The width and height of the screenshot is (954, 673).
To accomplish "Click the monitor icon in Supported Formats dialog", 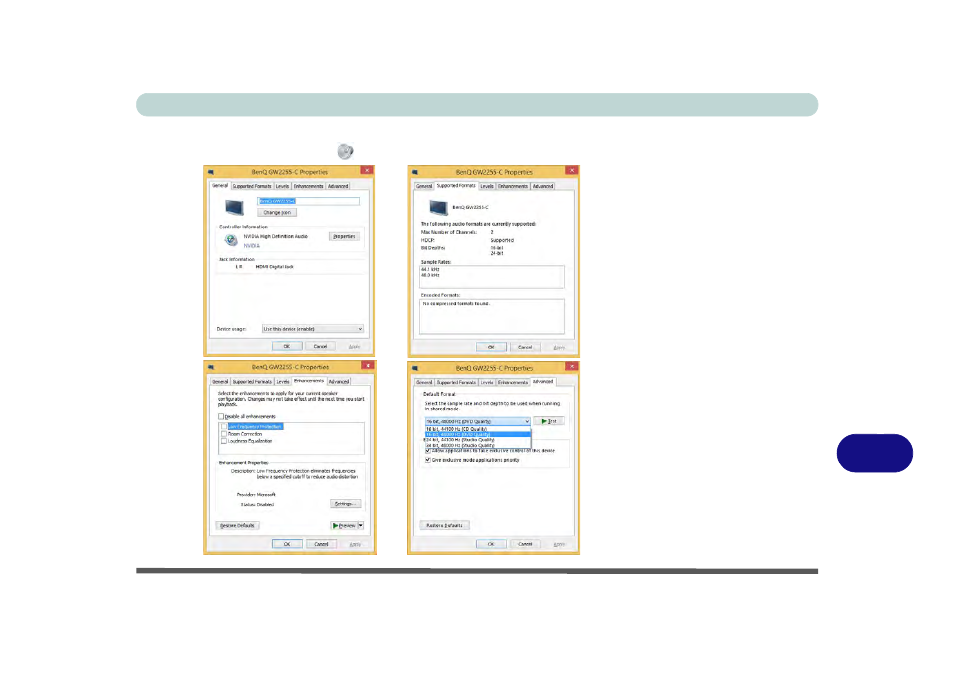I will tap(438, 207).
